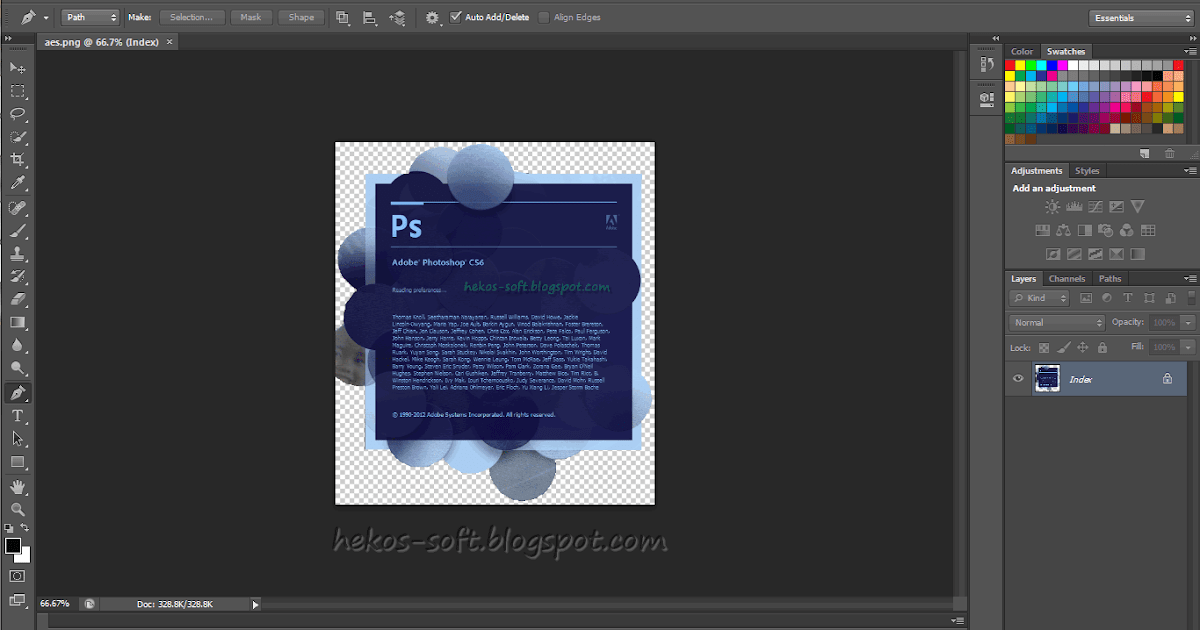The image size is (1200, 630).
Task: Add a Brightness/Contrast adjustment
Action: [x=1052, y=207]
